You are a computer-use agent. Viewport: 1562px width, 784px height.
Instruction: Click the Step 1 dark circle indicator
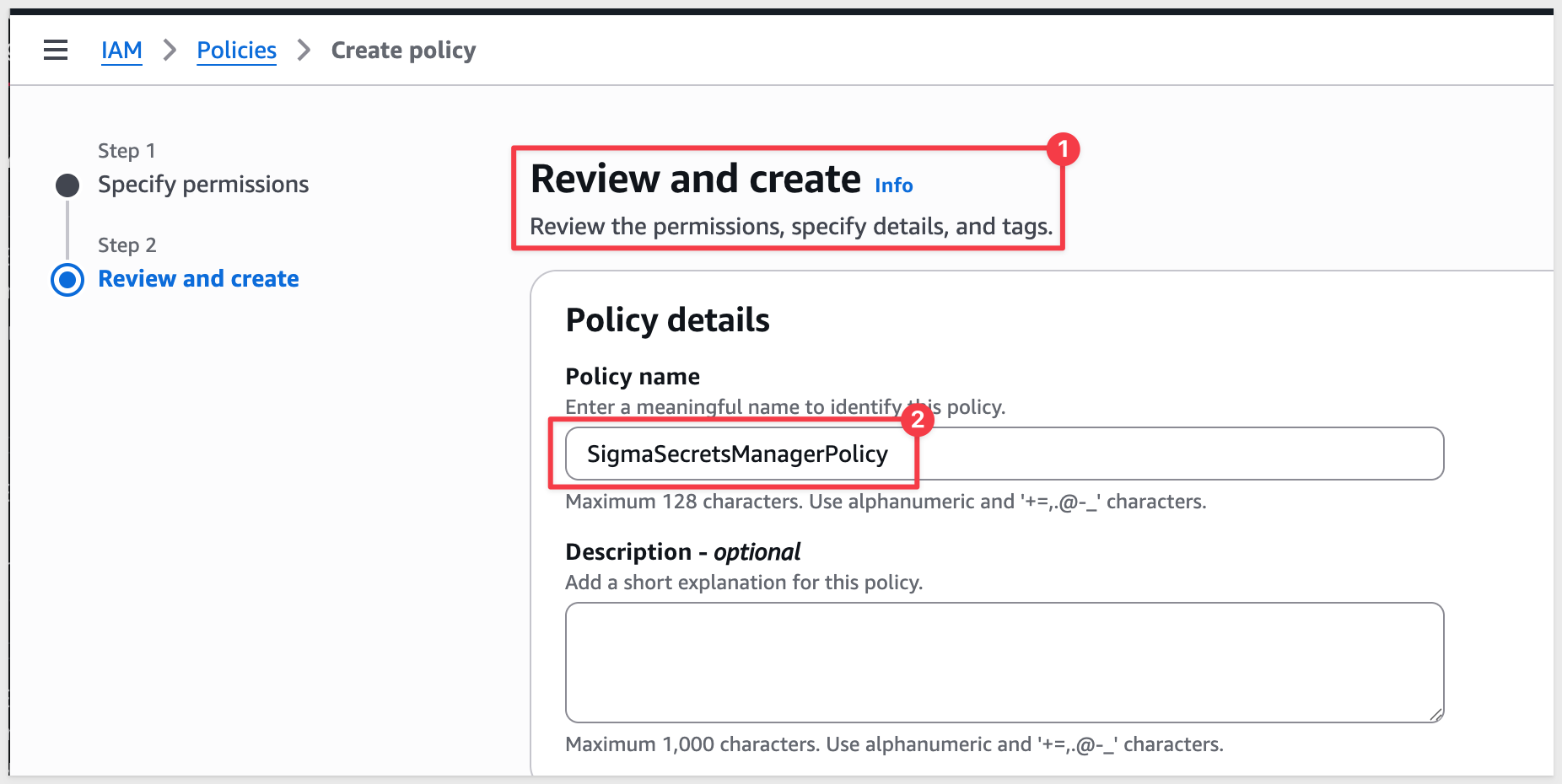(67, 185)
